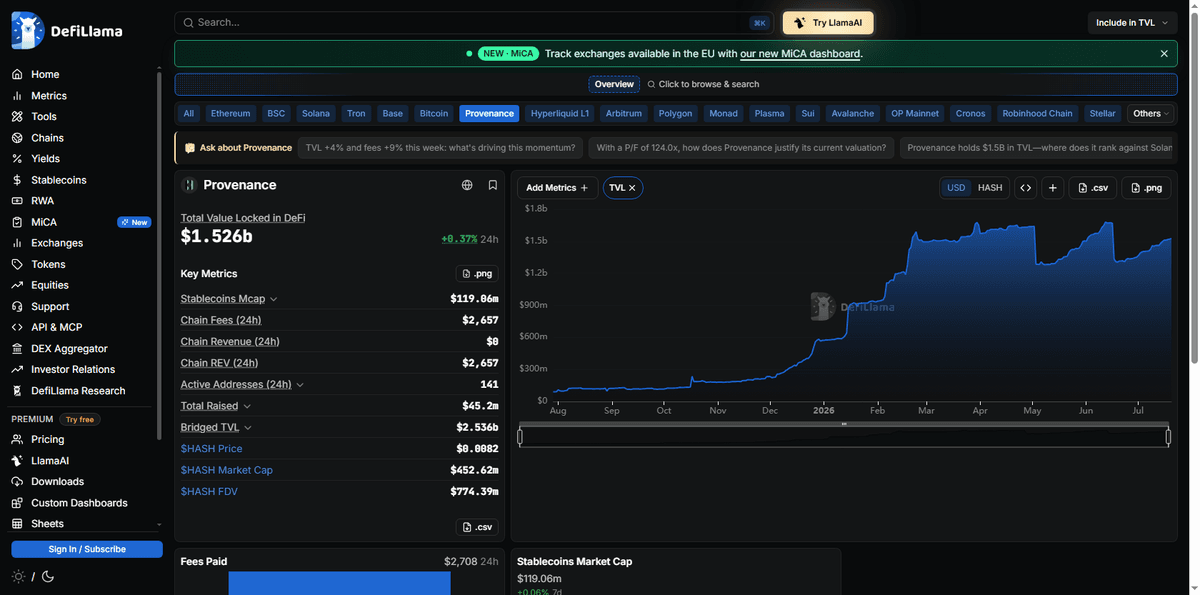The image size is (1200, 595).
Task: Open Add Metrics menu
Action: tap(557, 188)
